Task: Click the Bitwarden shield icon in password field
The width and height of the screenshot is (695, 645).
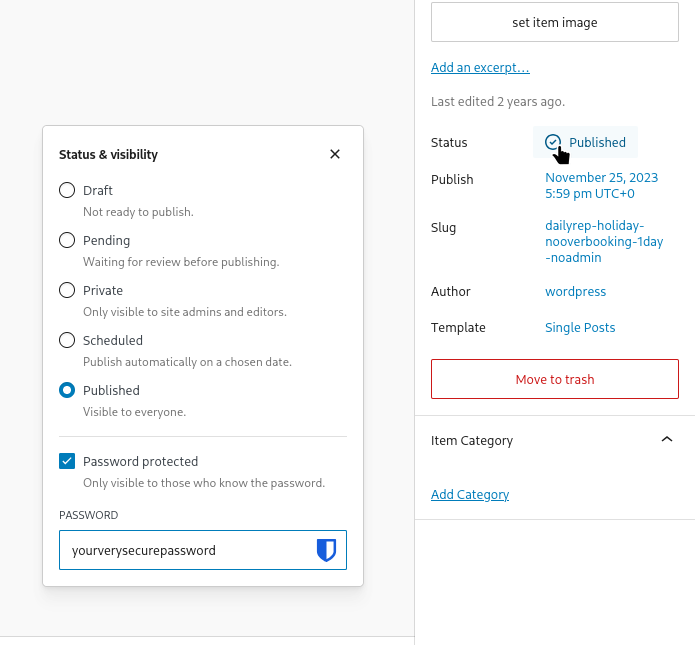Action: coord(326,550)
